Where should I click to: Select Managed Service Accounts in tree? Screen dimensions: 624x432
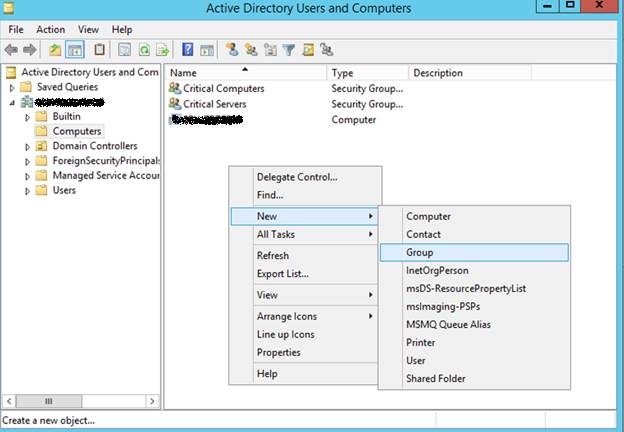point(106,175)
